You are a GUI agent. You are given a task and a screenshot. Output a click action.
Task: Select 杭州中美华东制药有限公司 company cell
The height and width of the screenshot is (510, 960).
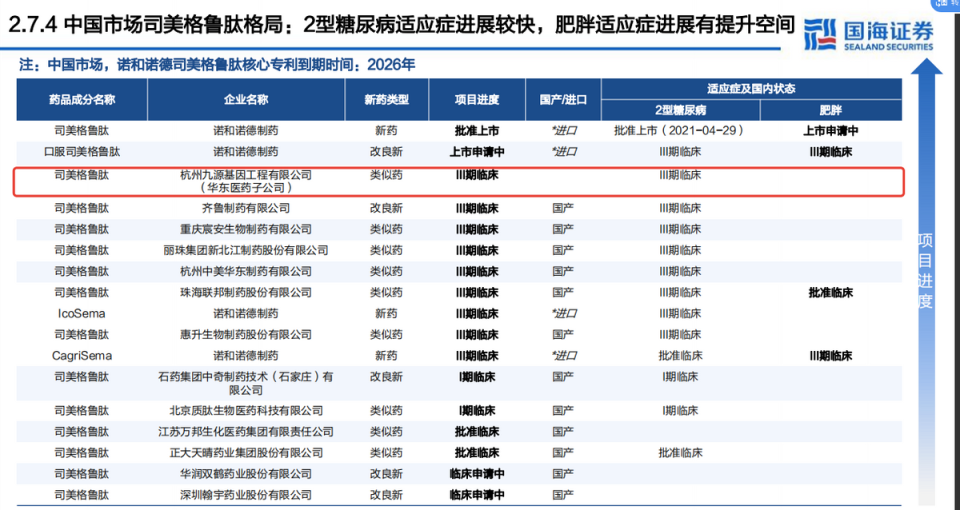click(x=246, y=271)
